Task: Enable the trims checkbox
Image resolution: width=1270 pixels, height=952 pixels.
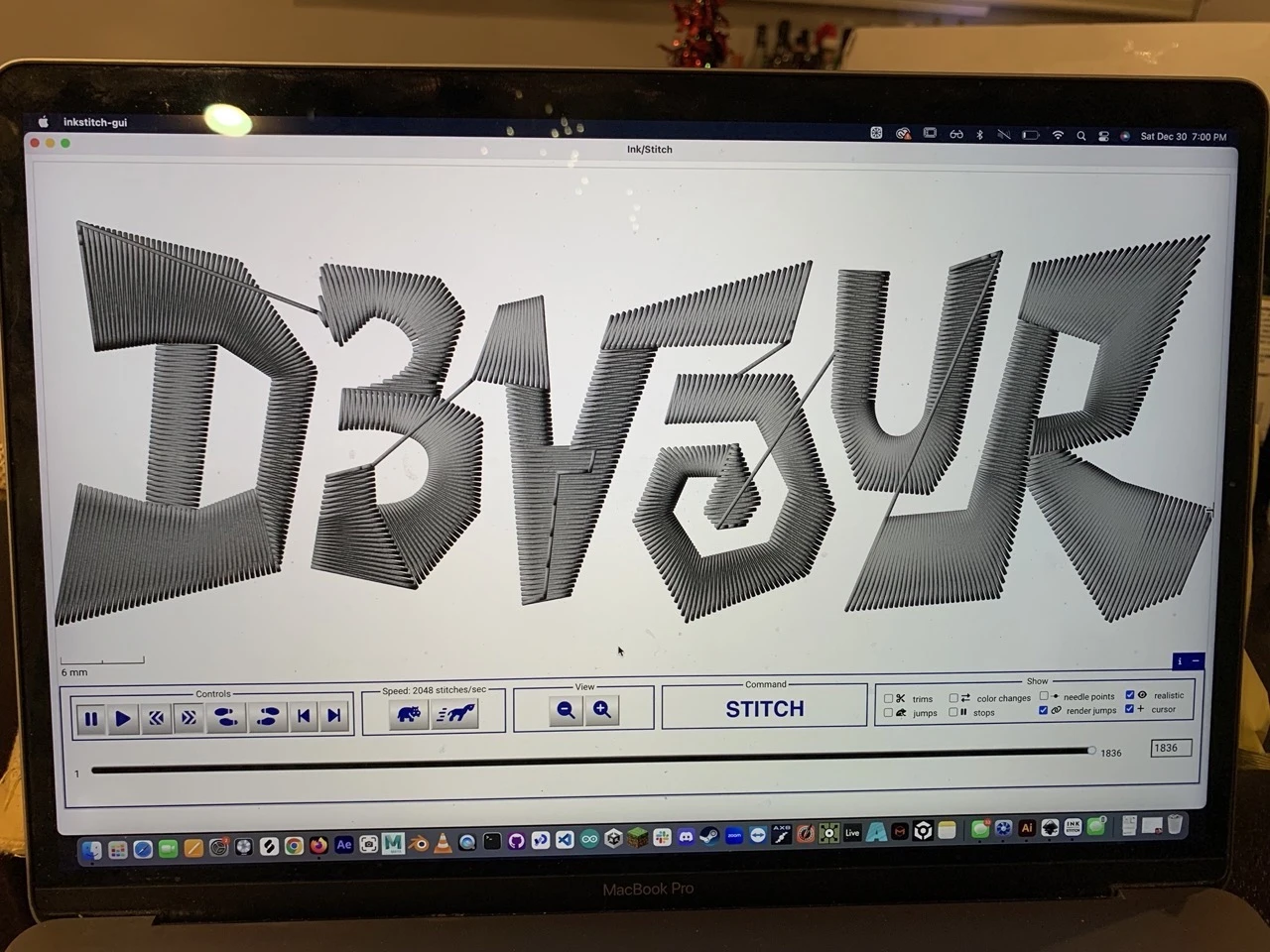Action: pos(888,699)
